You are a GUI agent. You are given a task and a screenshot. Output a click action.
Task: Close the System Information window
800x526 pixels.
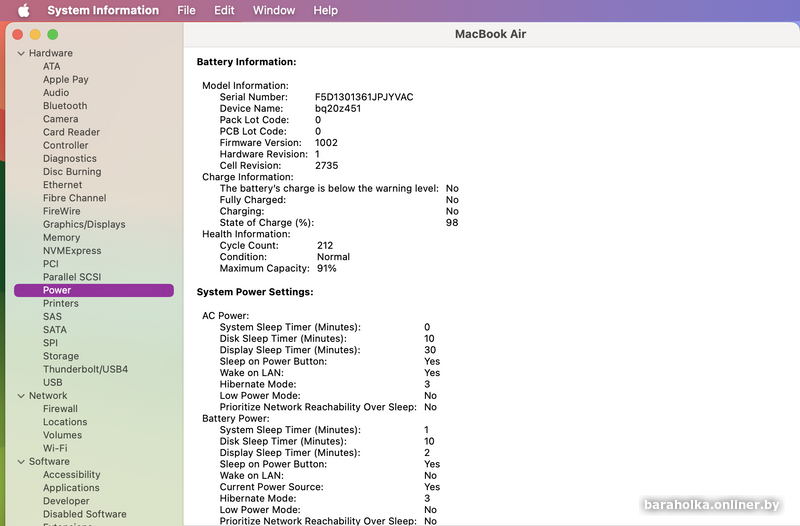[x=18, y=34]
